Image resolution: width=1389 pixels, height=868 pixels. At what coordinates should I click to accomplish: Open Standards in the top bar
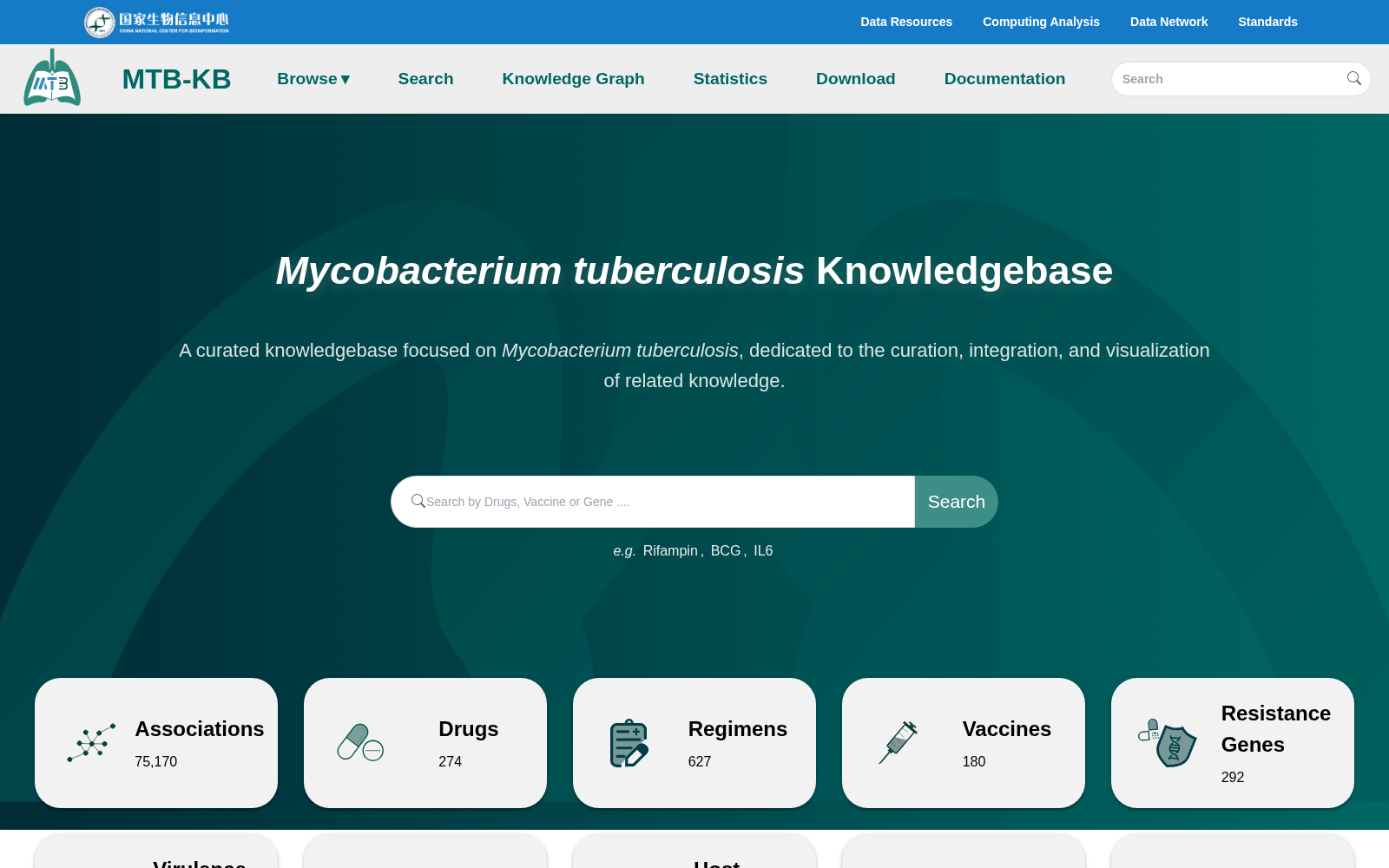tap(1267, 22)
